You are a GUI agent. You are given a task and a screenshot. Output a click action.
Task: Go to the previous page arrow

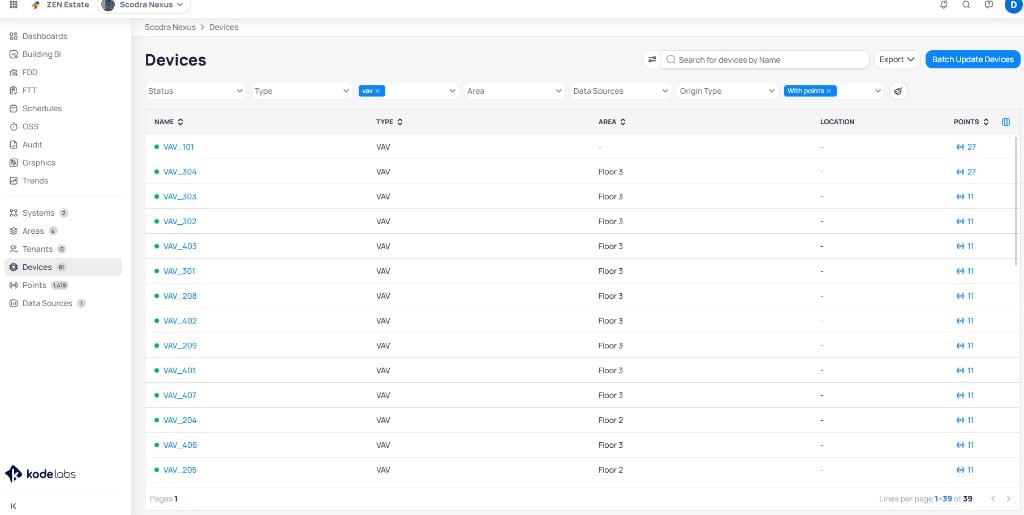(993, 499)
